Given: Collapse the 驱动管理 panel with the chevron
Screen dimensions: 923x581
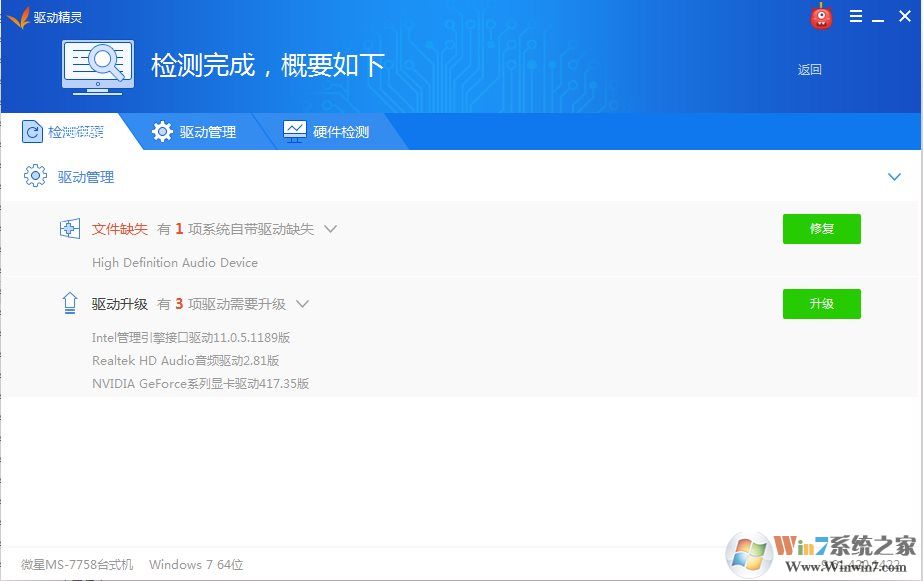Looking at the screenshot, I should pos(895,176).
